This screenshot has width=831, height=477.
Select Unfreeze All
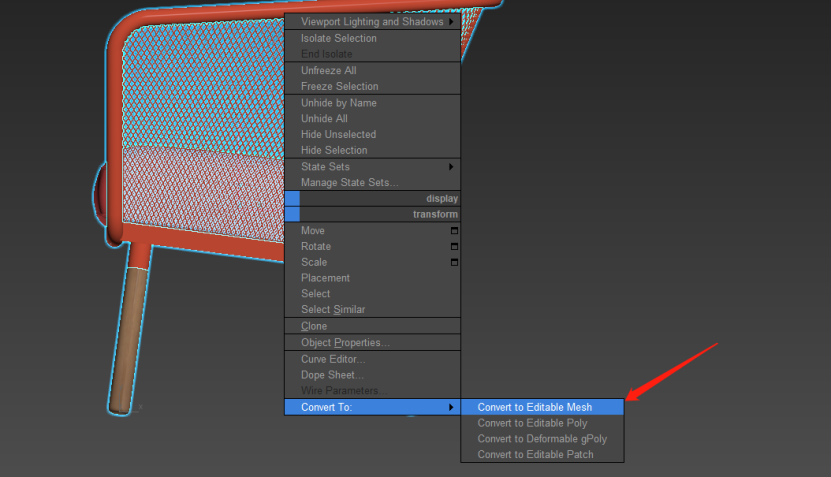(x=372, y=70)
